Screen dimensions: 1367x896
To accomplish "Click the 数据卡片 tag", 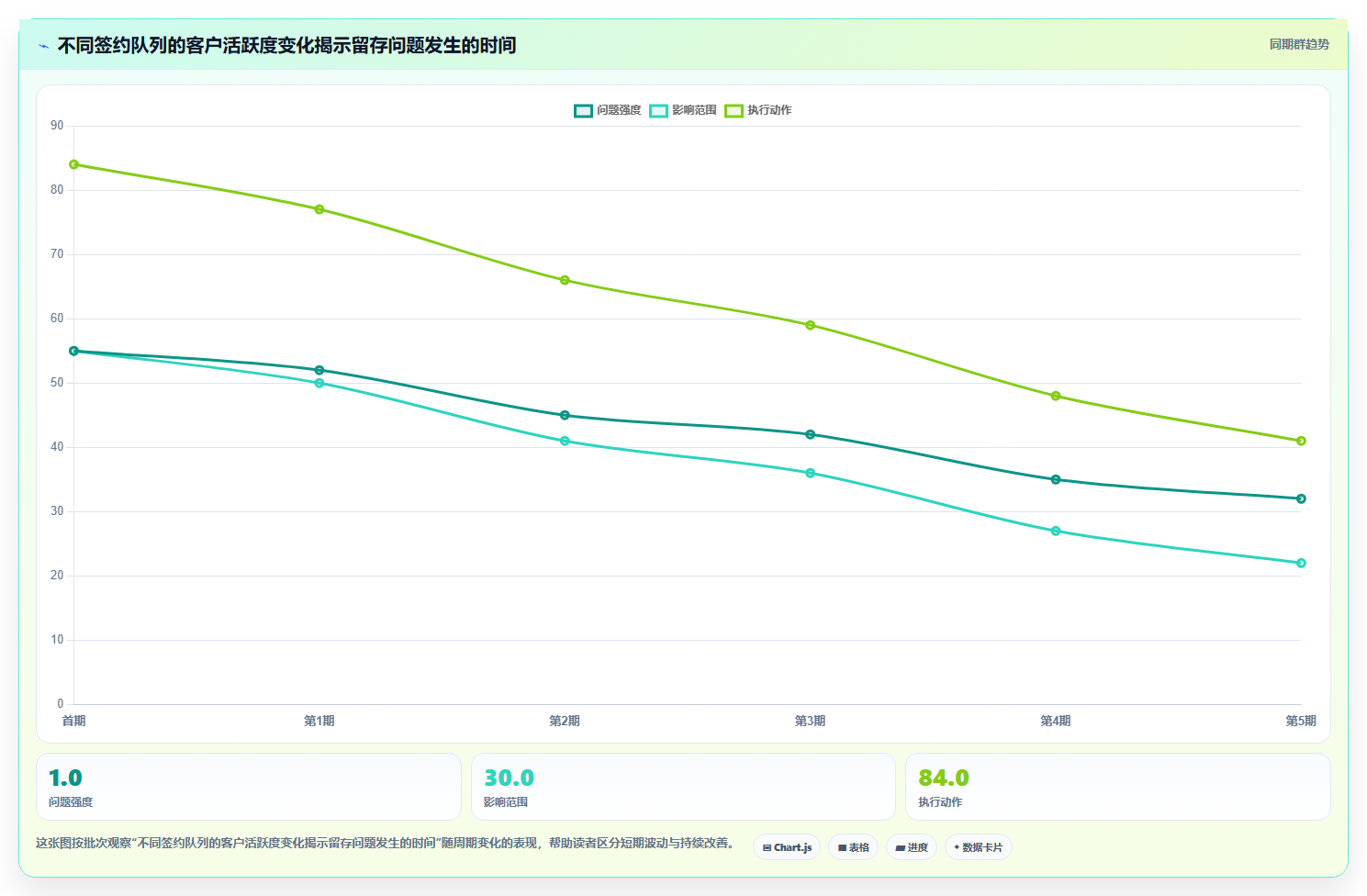I will 979,847.
